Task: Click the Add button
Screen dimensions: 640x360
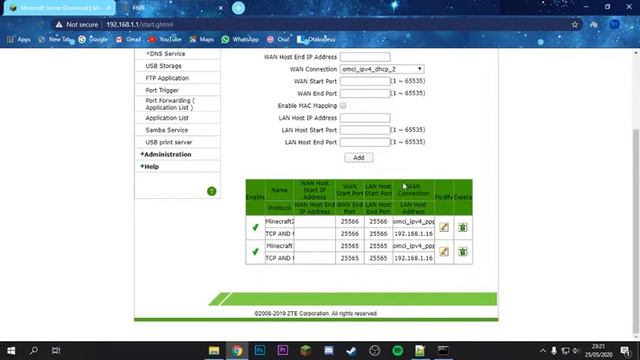Action: click(x=359, y=158)
